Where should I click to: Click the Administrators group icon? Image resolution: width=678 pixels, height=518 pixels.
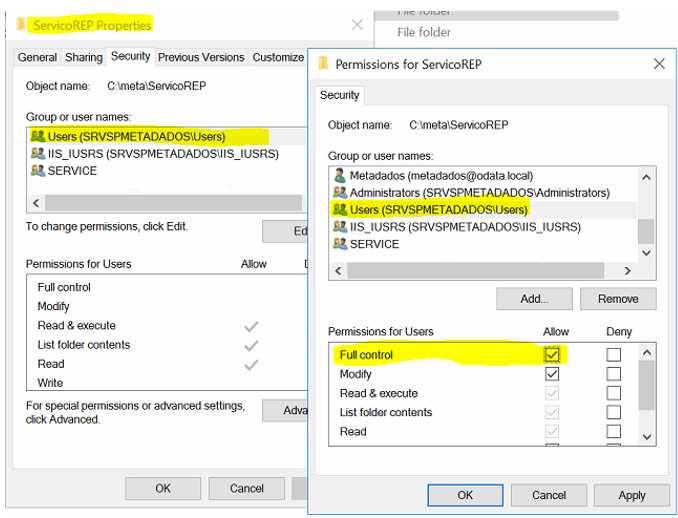pos(339,193)
